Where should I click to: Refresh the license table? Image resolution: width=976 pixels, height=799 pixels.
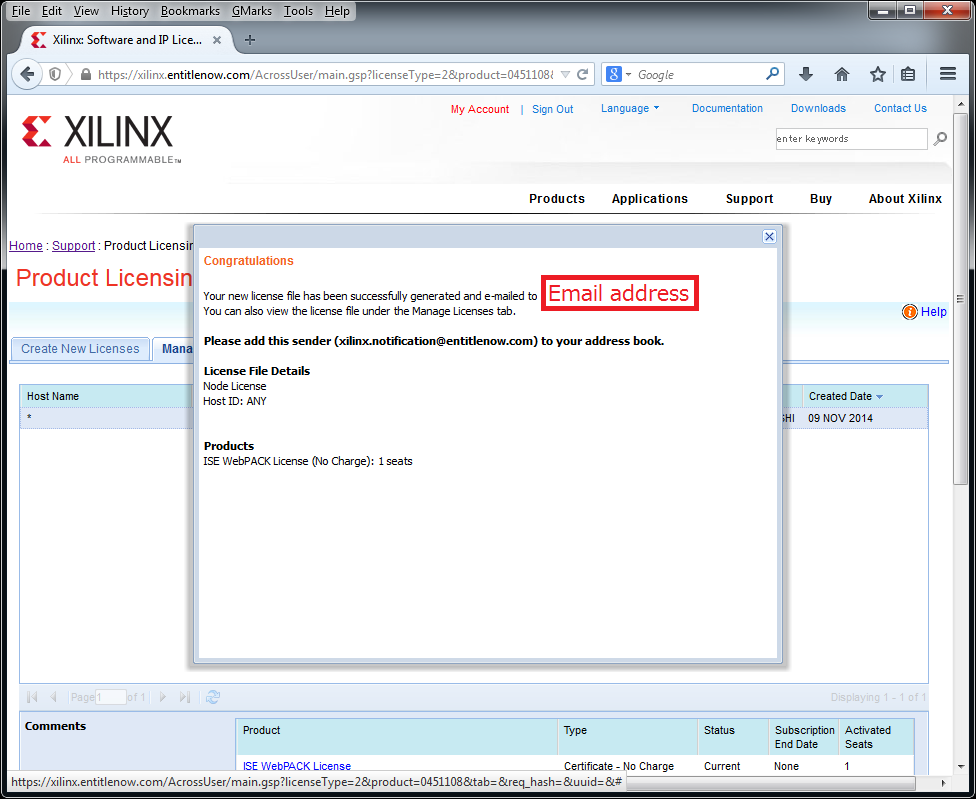(213, 697)
